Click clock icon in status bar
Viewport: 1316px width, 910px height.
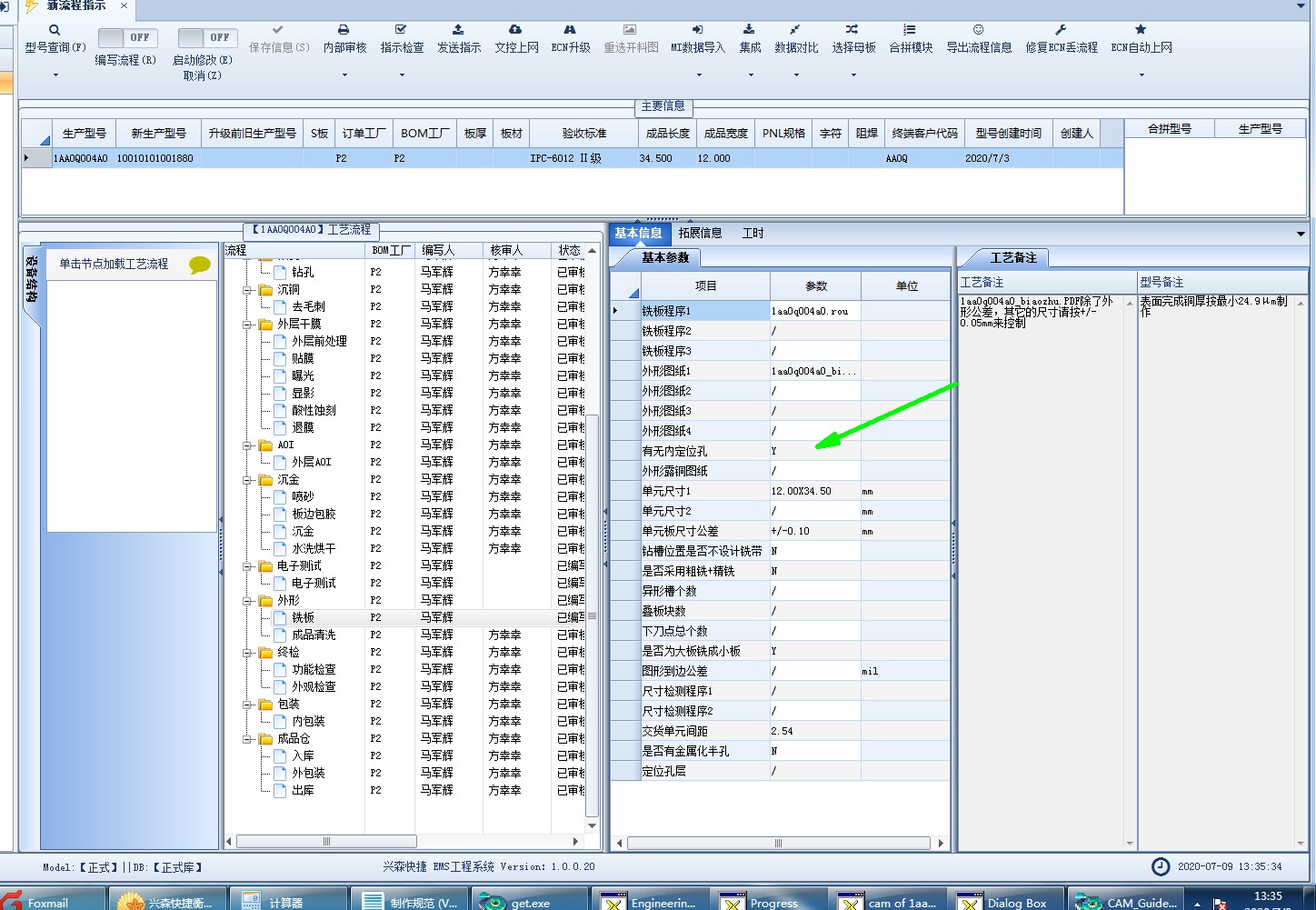[1161, 866]
